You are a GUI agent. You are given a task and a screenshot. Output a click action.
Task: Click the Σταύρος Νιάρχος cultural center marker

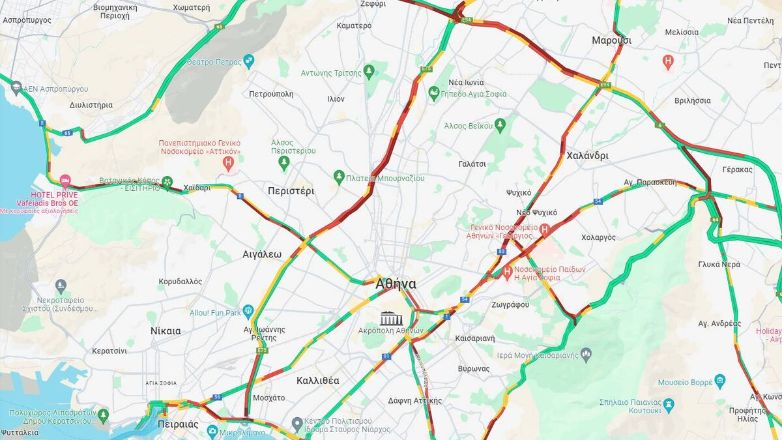297,424
